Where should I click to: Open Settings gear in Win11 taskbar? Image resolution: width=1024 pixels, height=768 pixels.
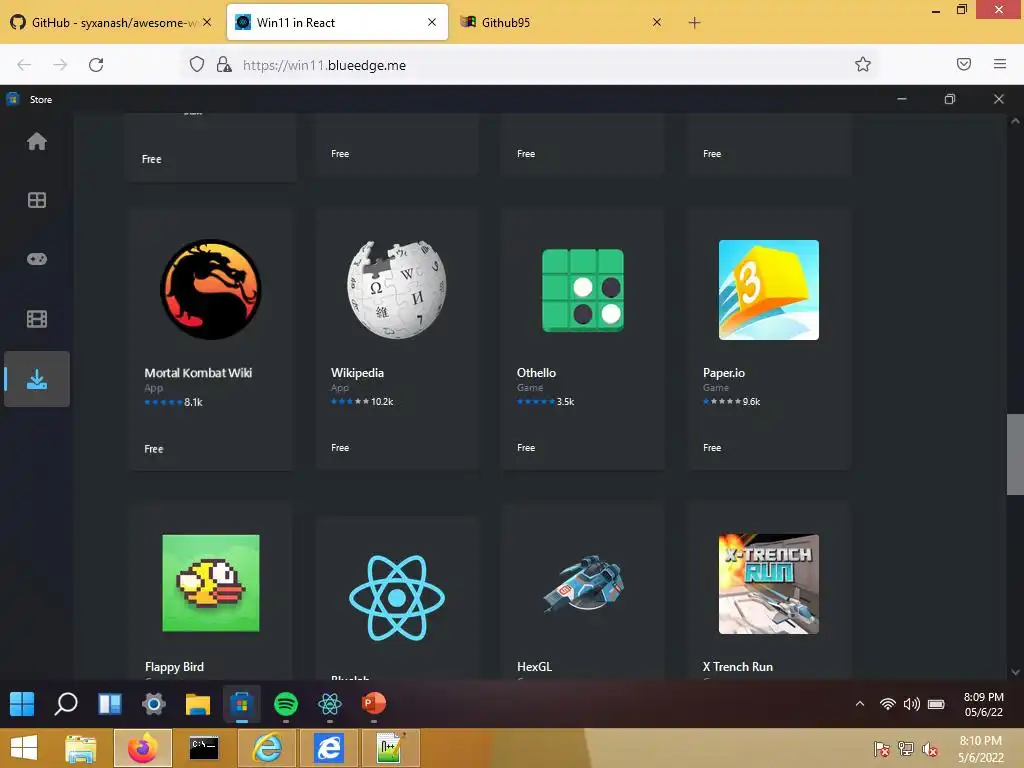point(153,704)
